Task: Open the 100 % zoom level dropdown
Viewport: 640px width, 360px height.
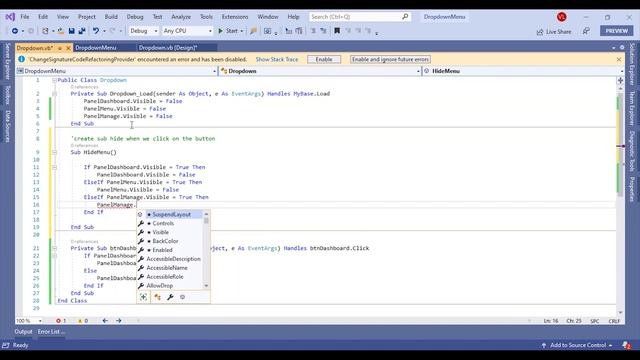Action: (x=29, y=321)
